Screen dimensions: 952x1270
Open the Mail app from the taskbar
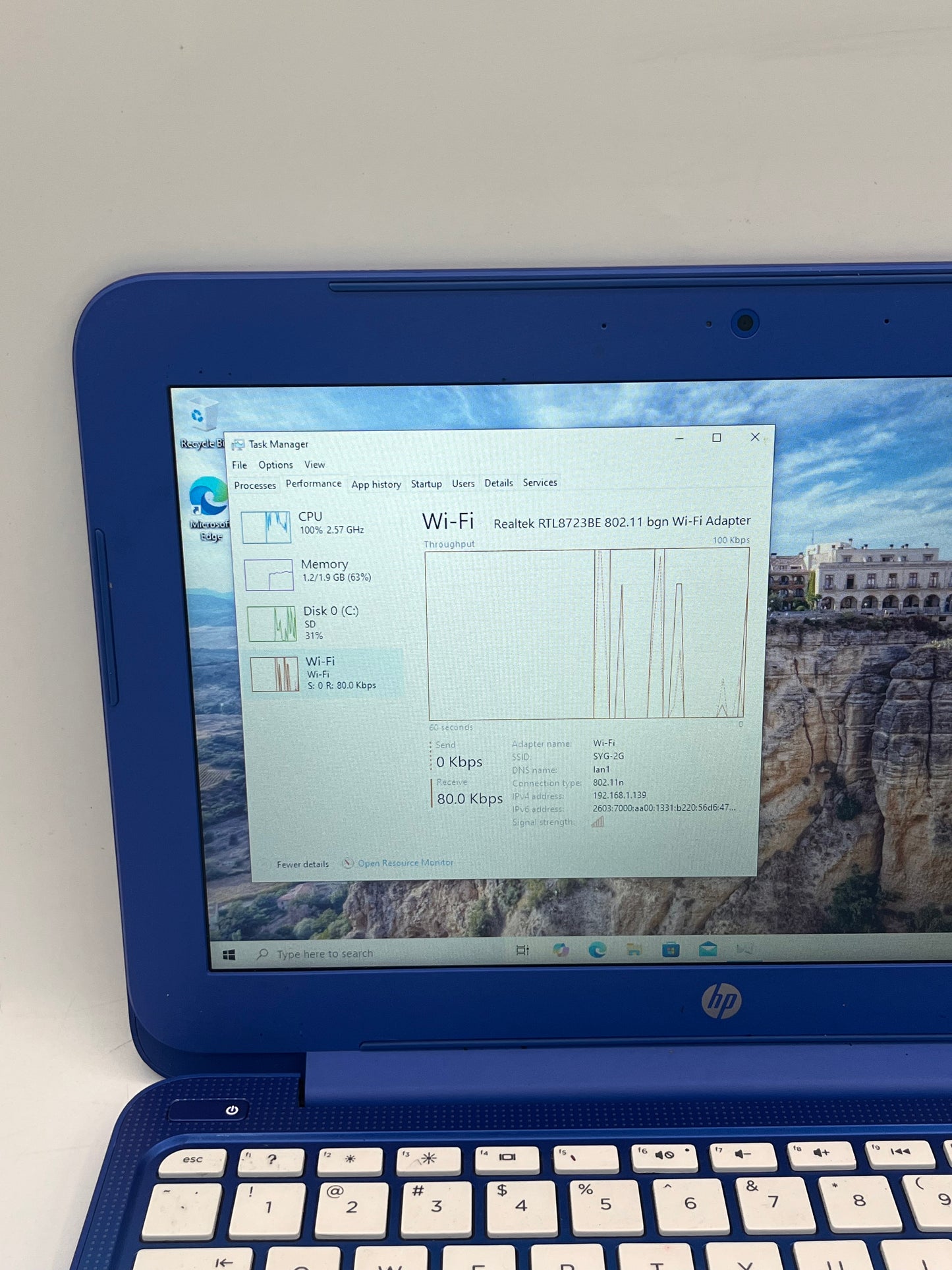click(x=708, y=948)
